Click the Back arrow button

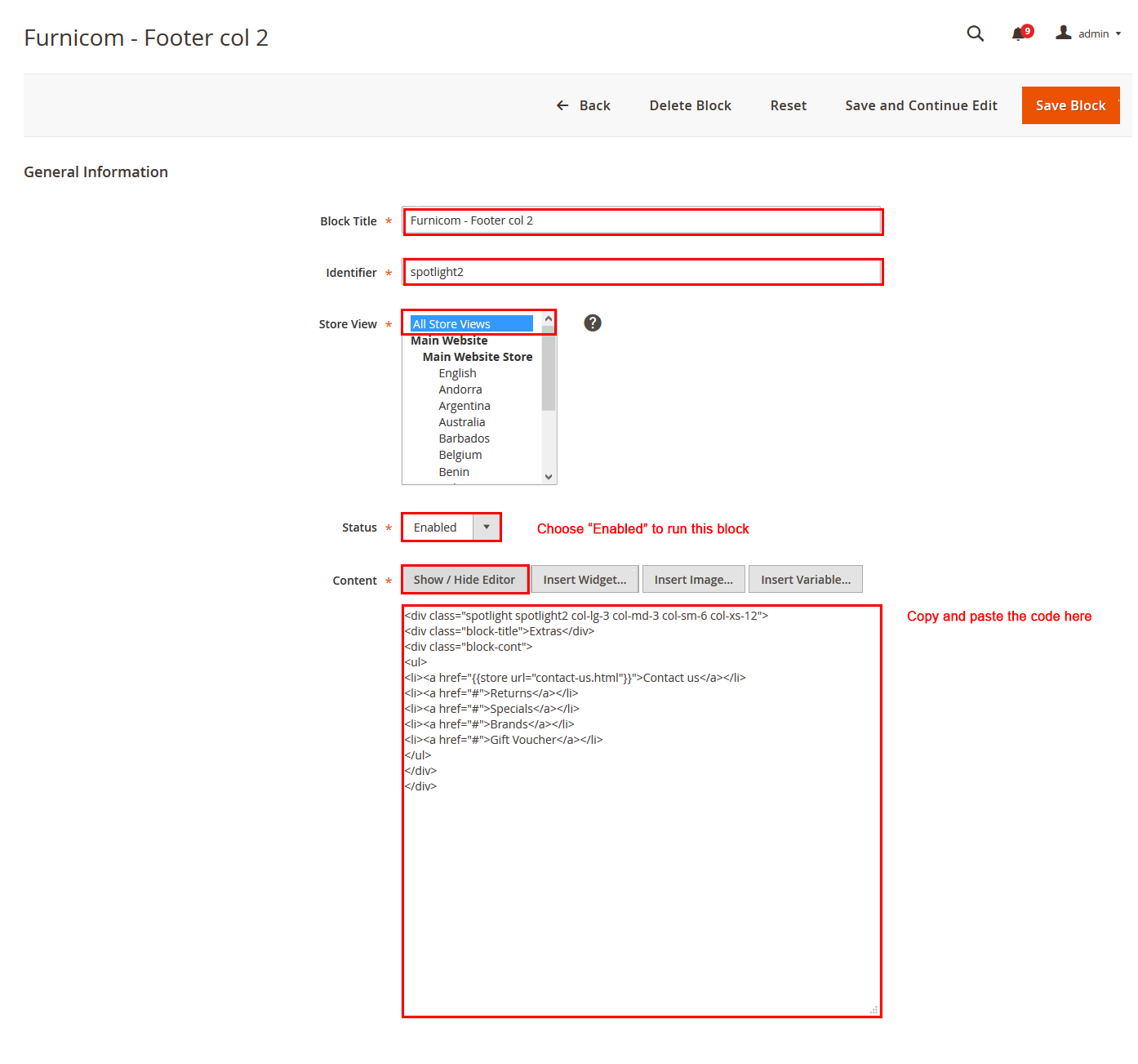(x=583, y=105)
